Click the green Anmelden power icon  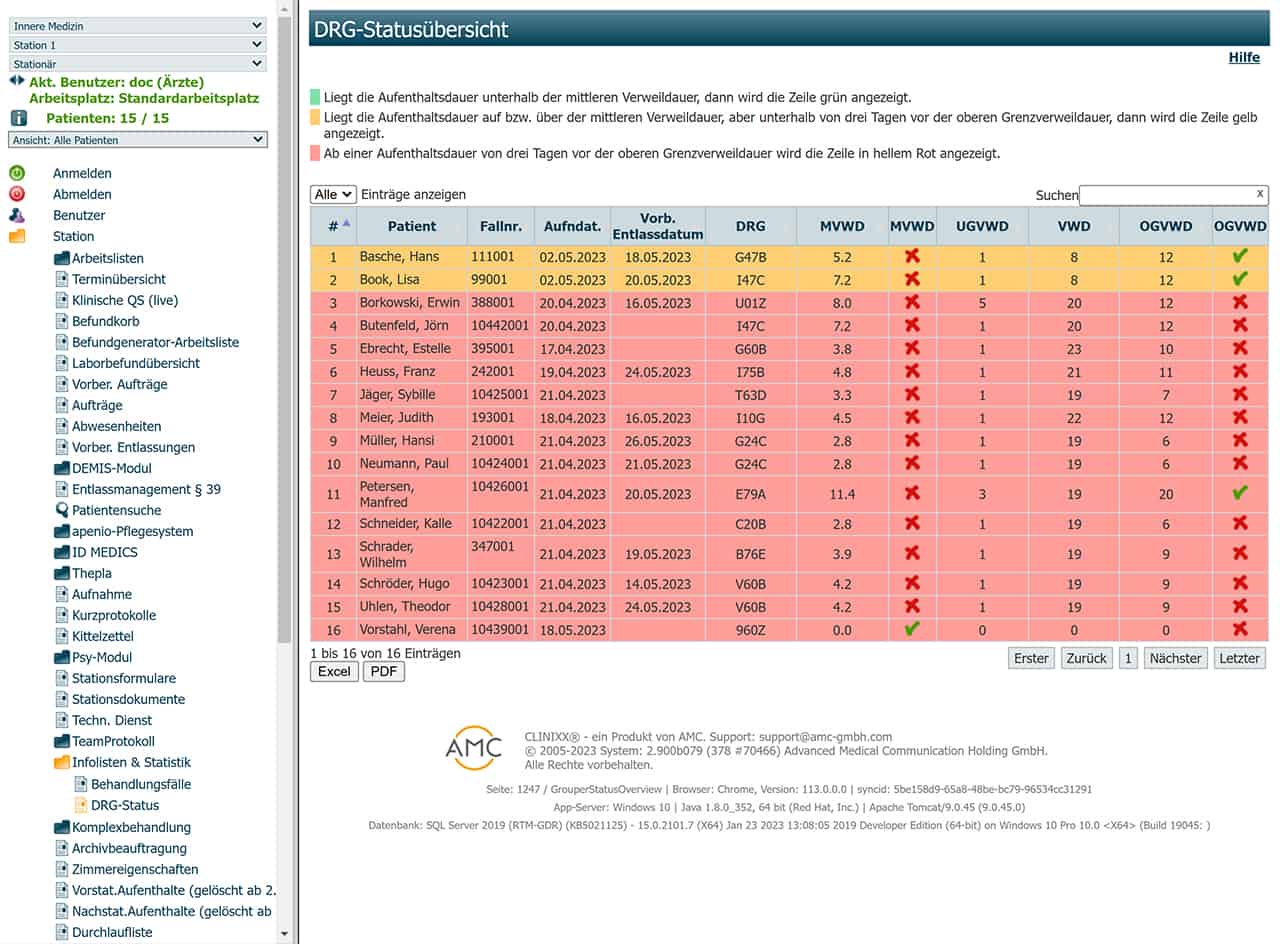click(x=17, y=173)
